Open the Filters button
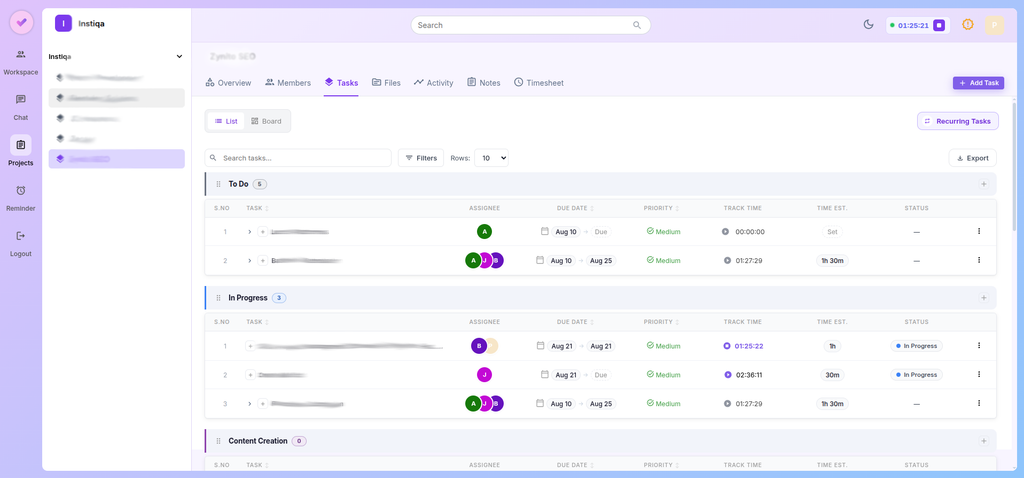The image size is (1024, 478). pyautogui.click(x=421, y=158)
